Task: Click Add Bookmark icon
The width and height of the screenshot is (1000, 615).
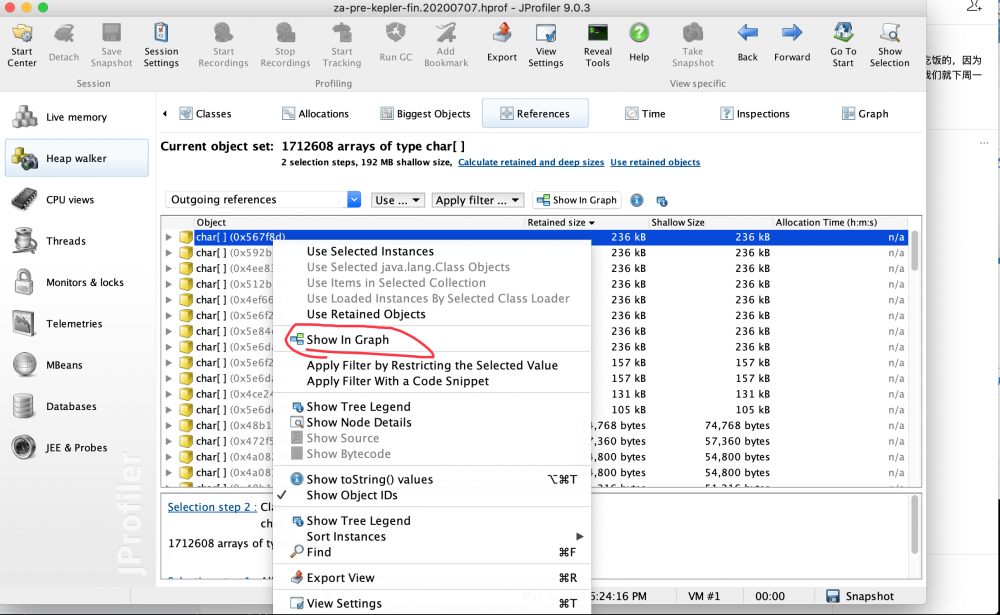Action: click(x=446, y=45)
